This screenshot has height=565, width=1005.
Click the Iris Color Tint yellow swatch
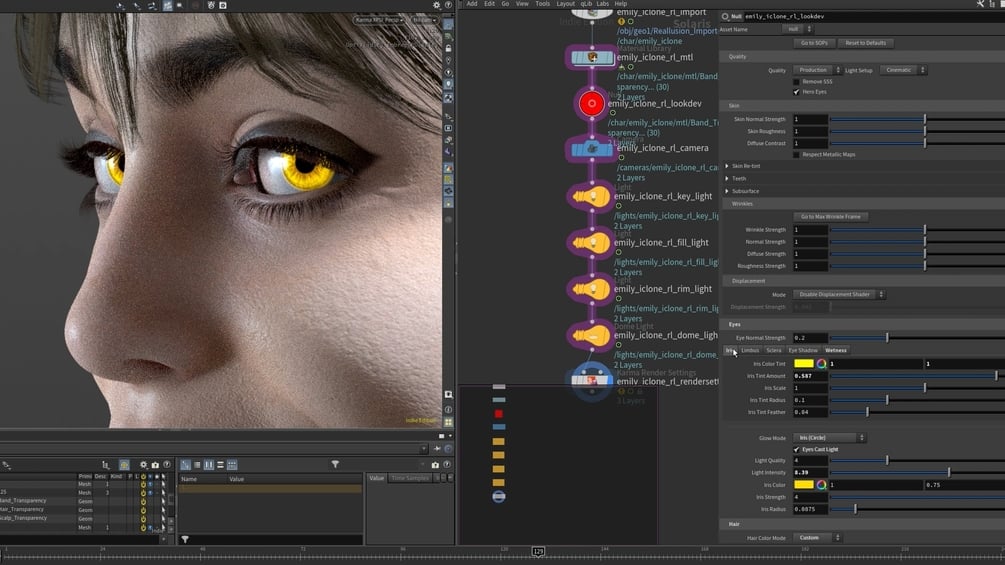pos(804,364)
